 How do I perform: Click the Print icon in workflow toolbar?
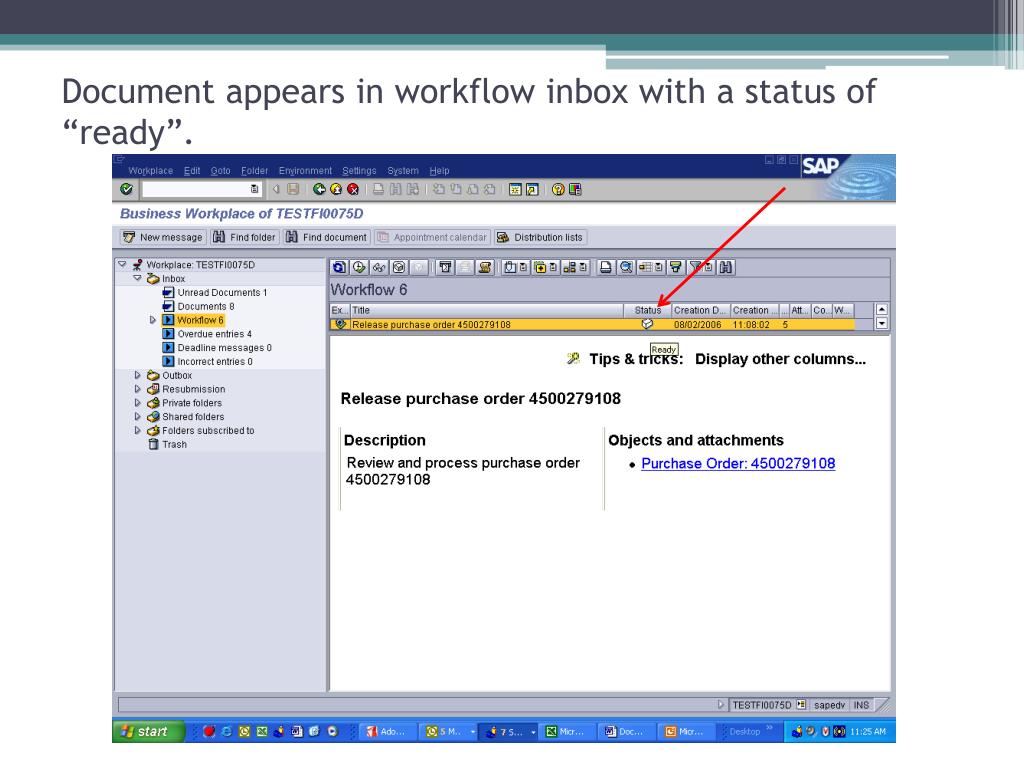click(x=606, y=267)
